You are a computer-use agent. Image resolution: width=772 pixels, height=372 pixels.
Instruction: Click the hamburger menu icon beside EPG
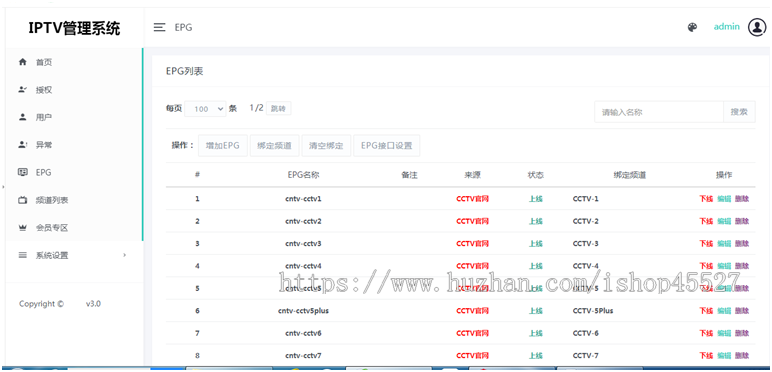[x=159, y=28]
